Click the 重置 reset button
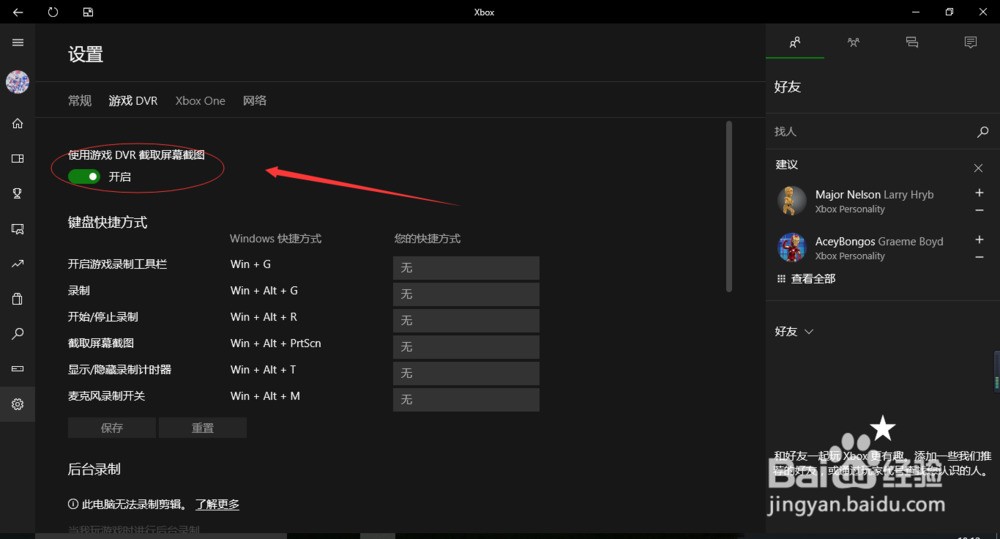This screenshot has width=1000, height=539. [x=202, y=428]
